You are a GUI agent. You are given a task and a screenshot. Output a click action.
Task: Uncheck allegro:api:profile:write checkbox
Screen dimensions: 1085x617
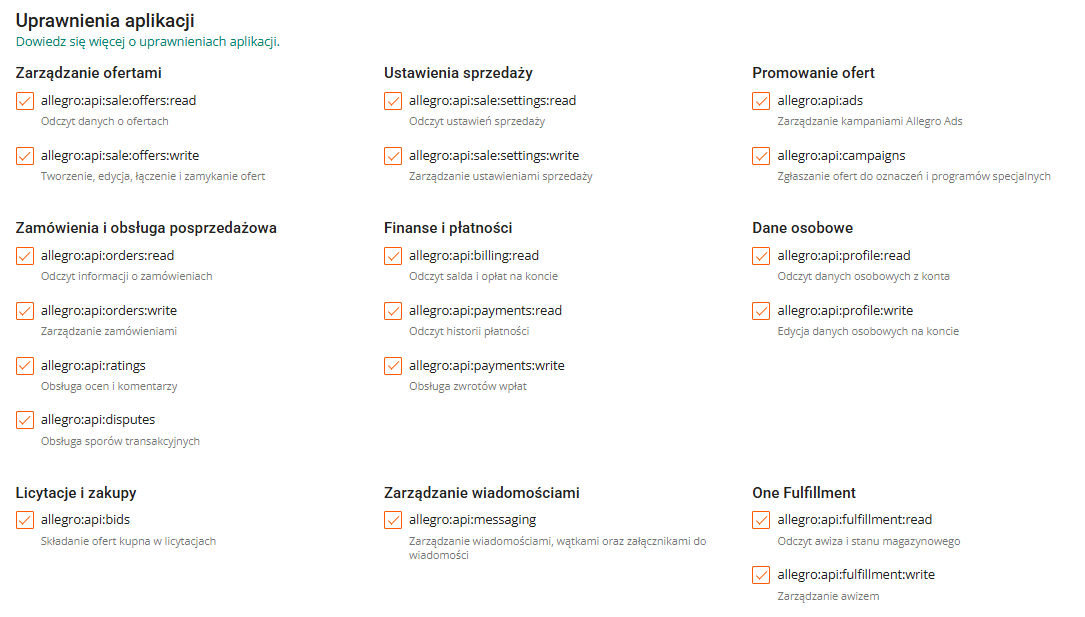(761, 311)
